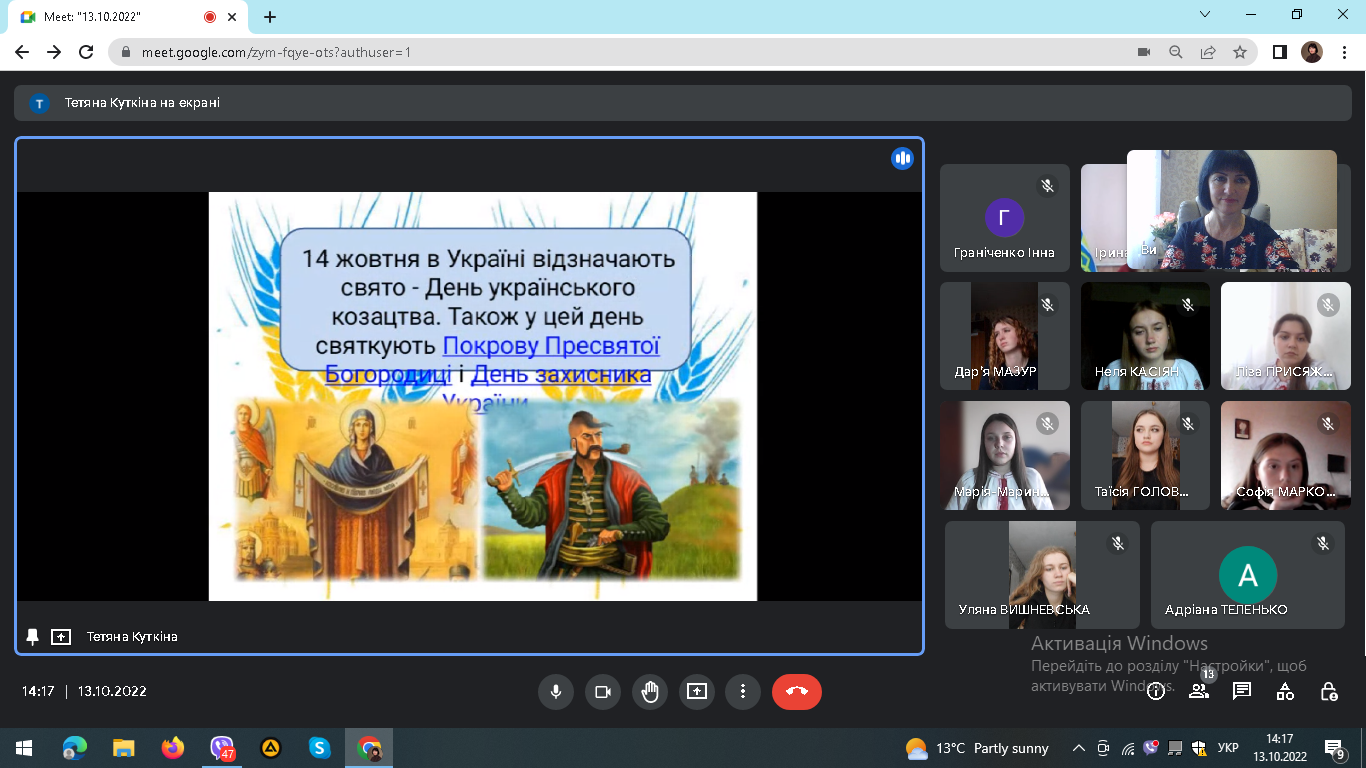Open the host controls lock icon

click(1328, 691)
